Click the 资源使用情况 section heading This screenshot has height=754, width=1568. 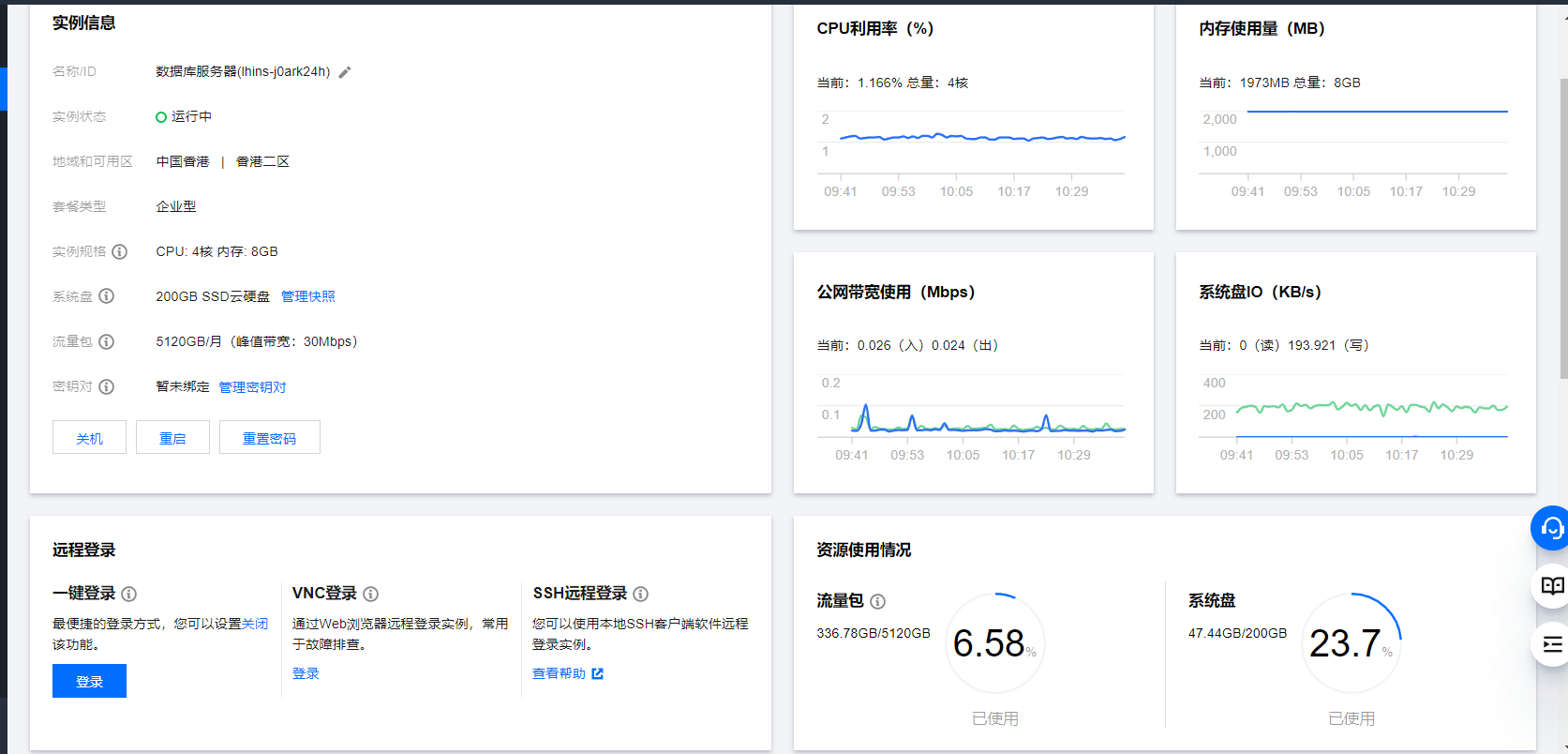point(864,550)
